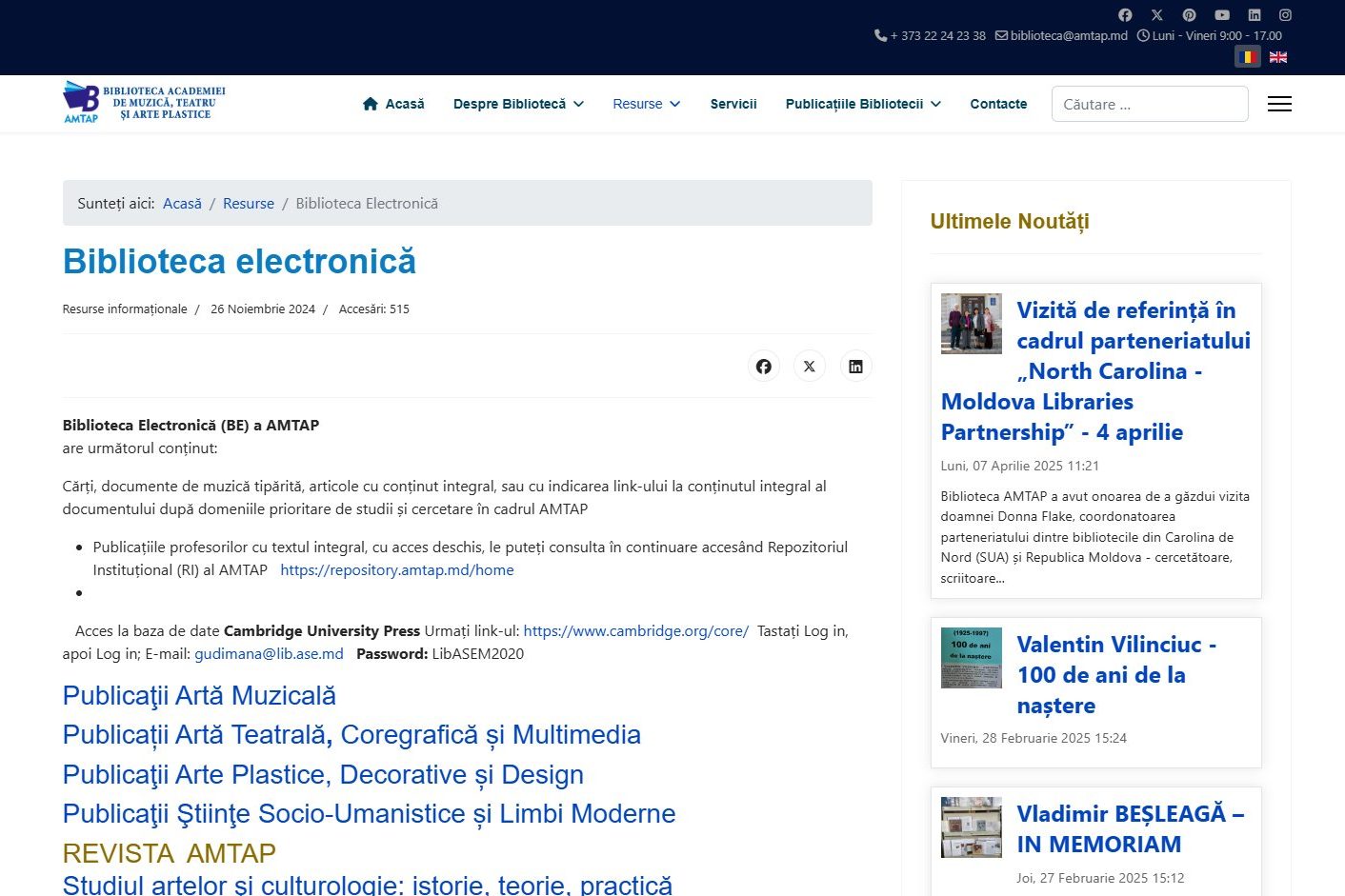Viewport: 1345px width, 896px height.
Task: Click the LinkedIn icon in top bar
Action: coord(1254,15)
